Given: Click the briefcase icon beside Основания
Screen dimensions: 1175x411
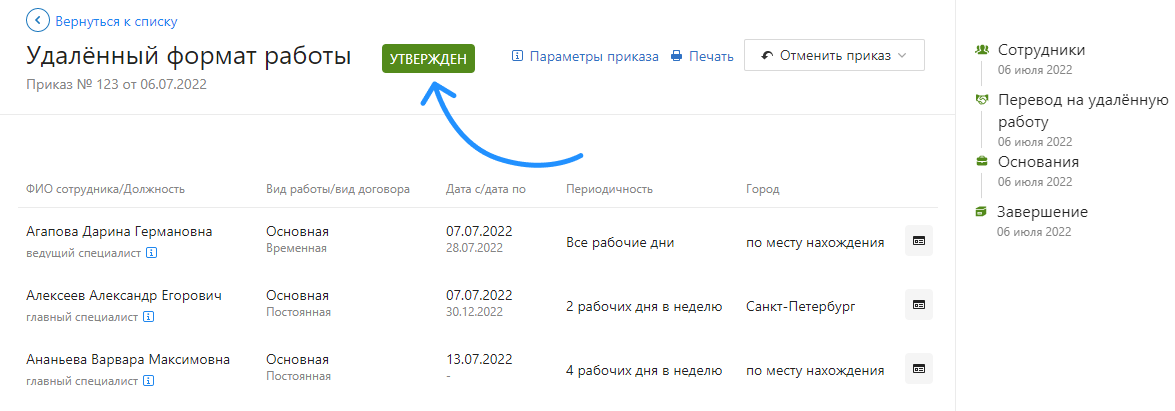Looking at the screenshot, I should tap(982, 162).
